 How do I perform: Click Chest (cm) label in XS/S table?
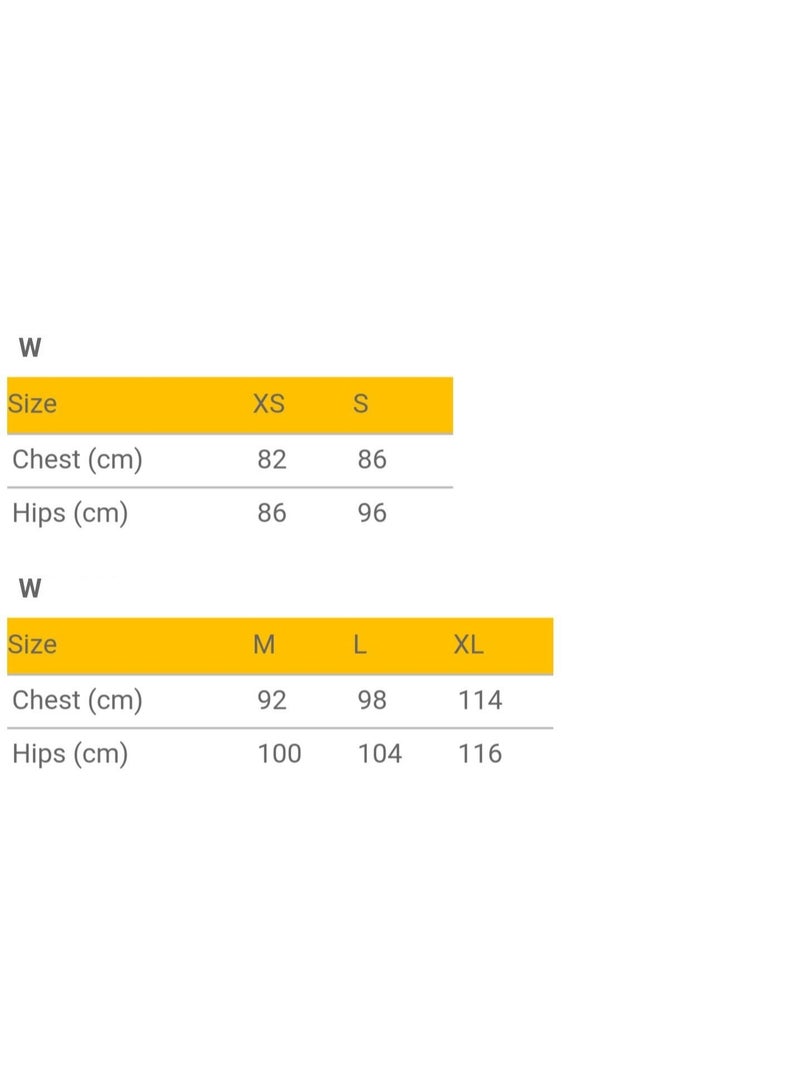[x=77, y=460]
